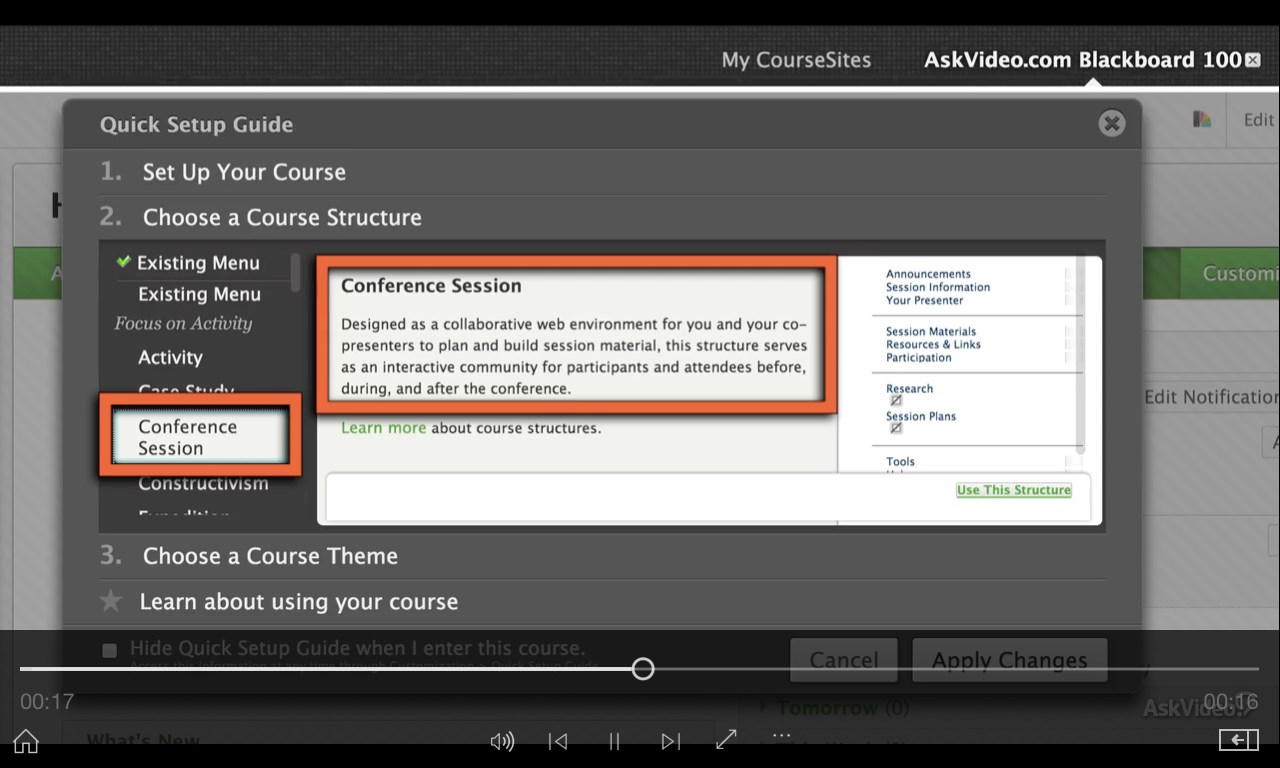Close the Quick Setup Guide dialog
The width and height of the screenshot is (1280, 768).
pyautogui.click(x=1111, y=123)
